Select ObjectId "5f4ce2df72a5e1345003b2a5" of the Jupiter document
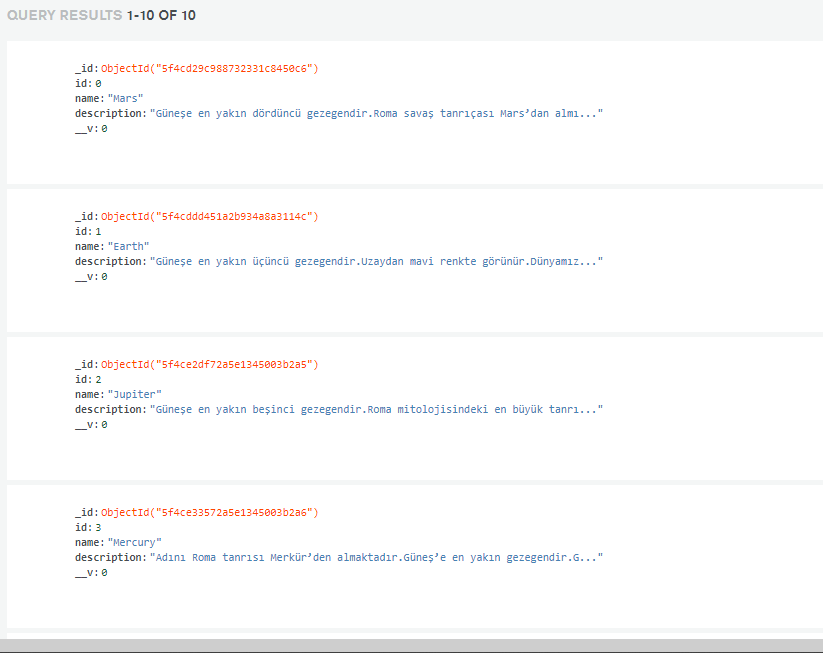Viewport: 823px width, 653px height. [209, 364]
